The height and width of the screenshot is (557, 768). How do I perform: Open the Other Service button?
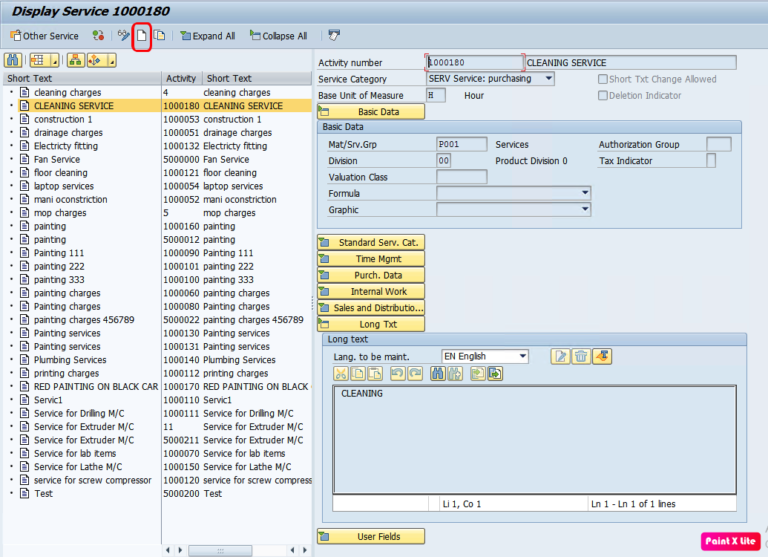click(x=44, y=36)
